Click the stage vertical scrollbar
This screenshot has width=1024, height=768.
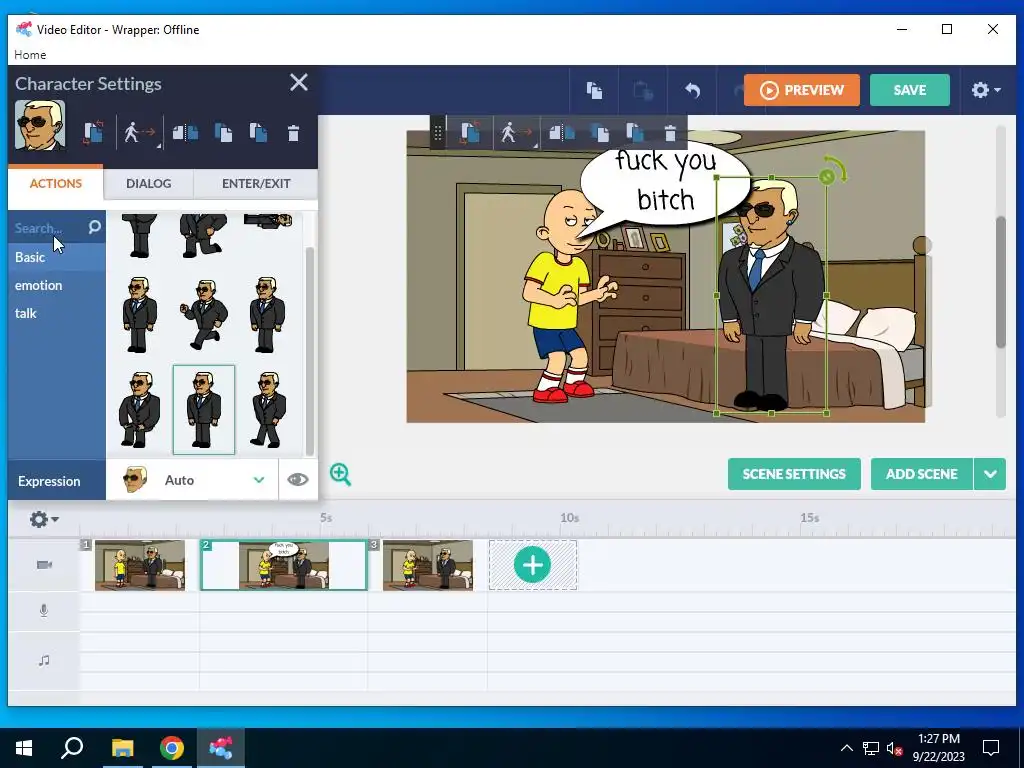[x=1000, y=281]
